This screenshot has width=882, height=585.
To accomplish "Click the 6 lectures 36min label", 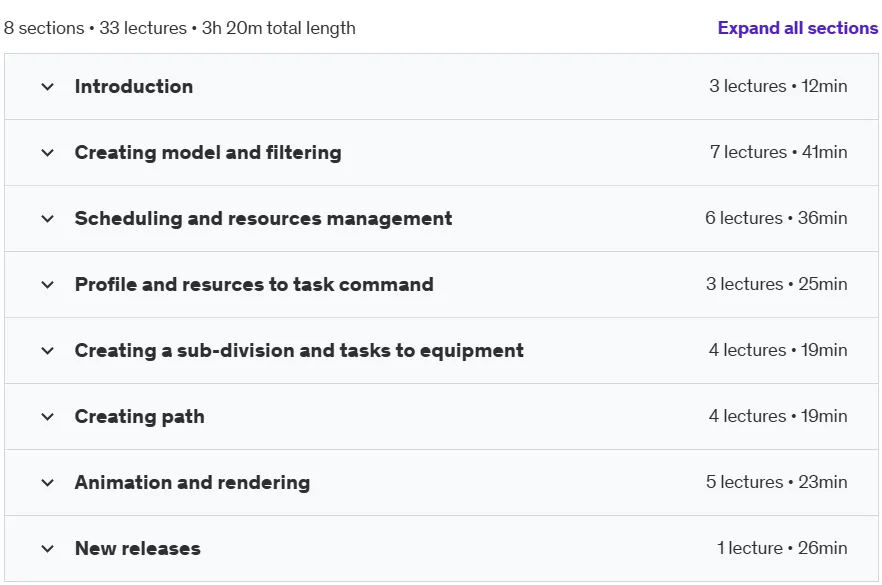I will tap(776, 218).
